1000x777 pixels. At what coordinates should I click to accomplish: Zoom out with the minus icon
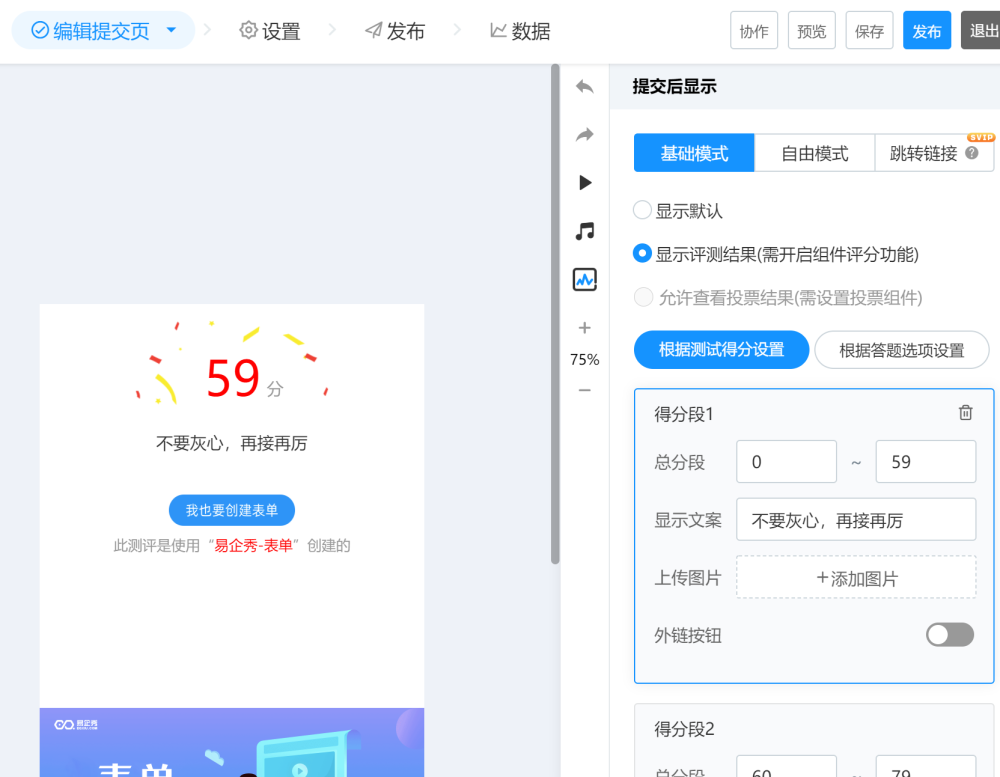pos(585,390)
